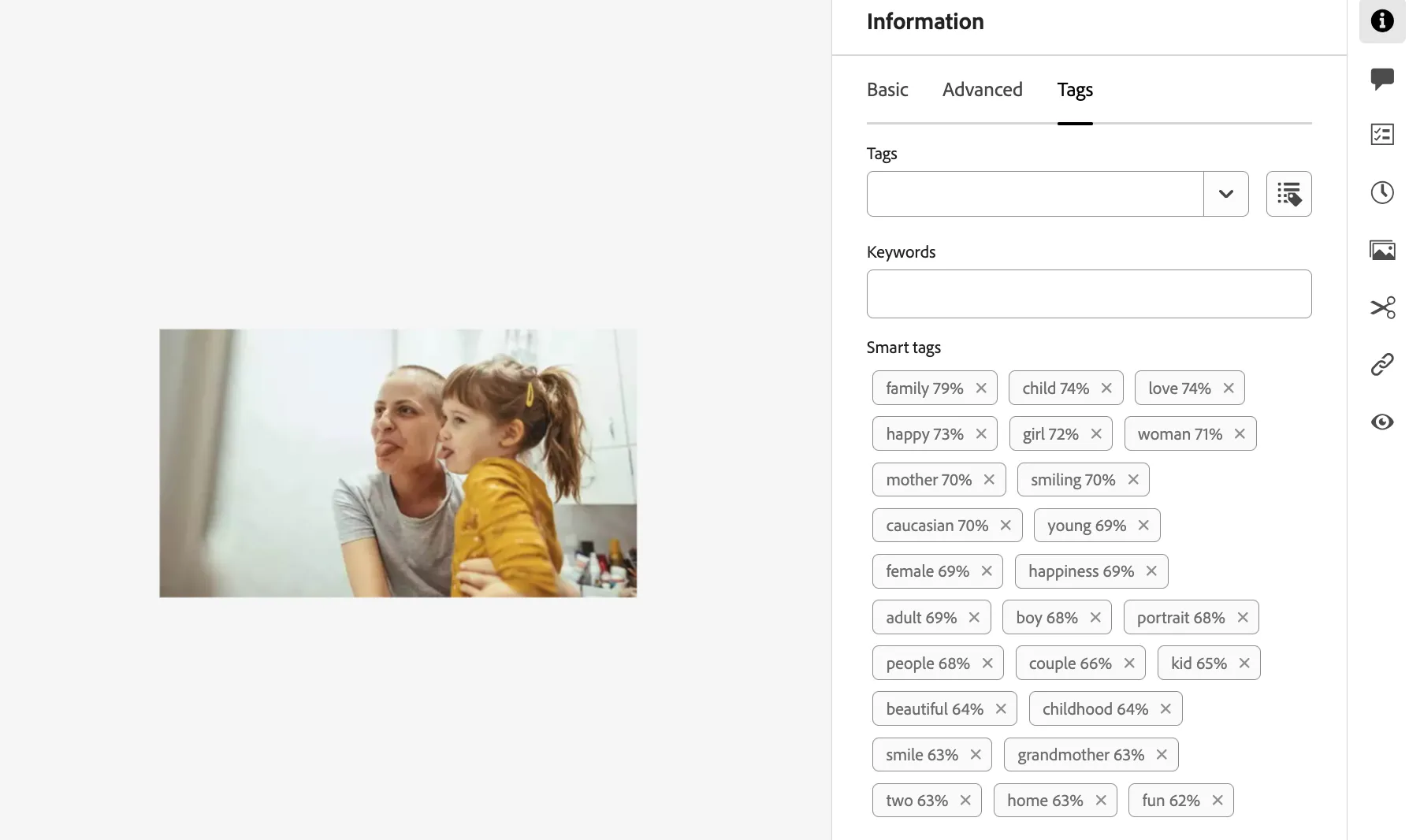Remove the mother 70% smart tag
This screenshot has height=840, width=1409.
click(x=989, y=480)
